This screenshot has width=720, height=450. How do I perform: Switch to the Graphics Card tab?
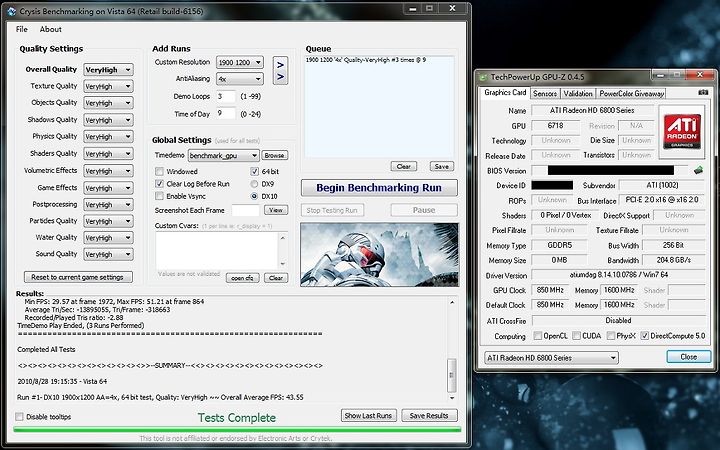coord(505,92)
